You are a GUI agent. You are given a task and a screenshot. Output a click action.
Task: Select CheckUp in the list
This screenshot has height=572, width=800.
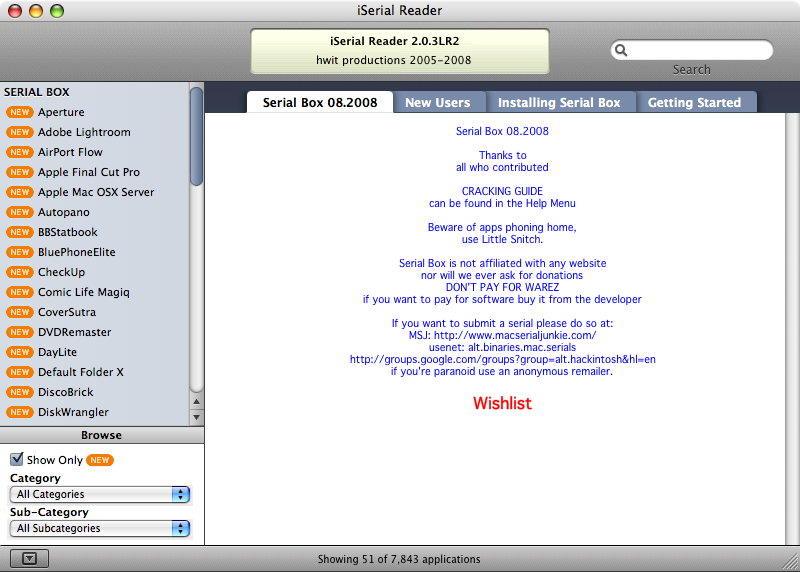[94, 272]
